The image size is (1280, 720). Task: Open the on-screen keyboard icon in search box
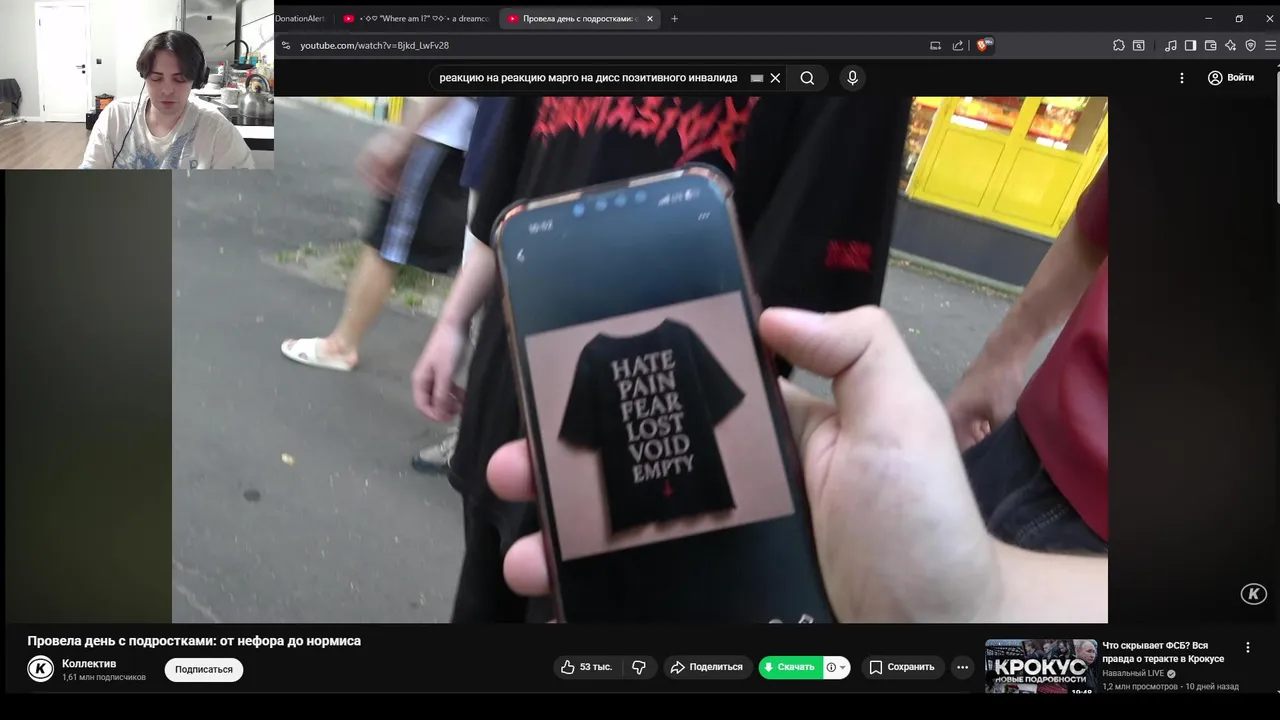(x=757, y=78)
